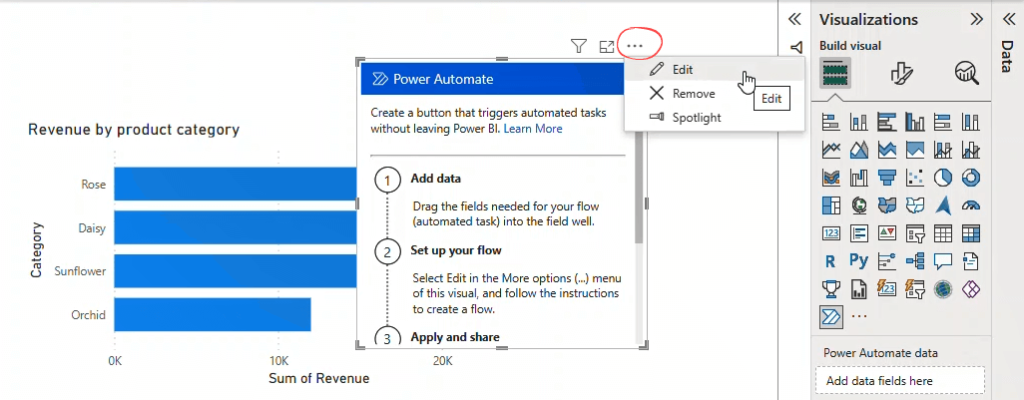Open Get more visuals ellipsis
Screen dimensions: 1024x400
click(859, 316)
